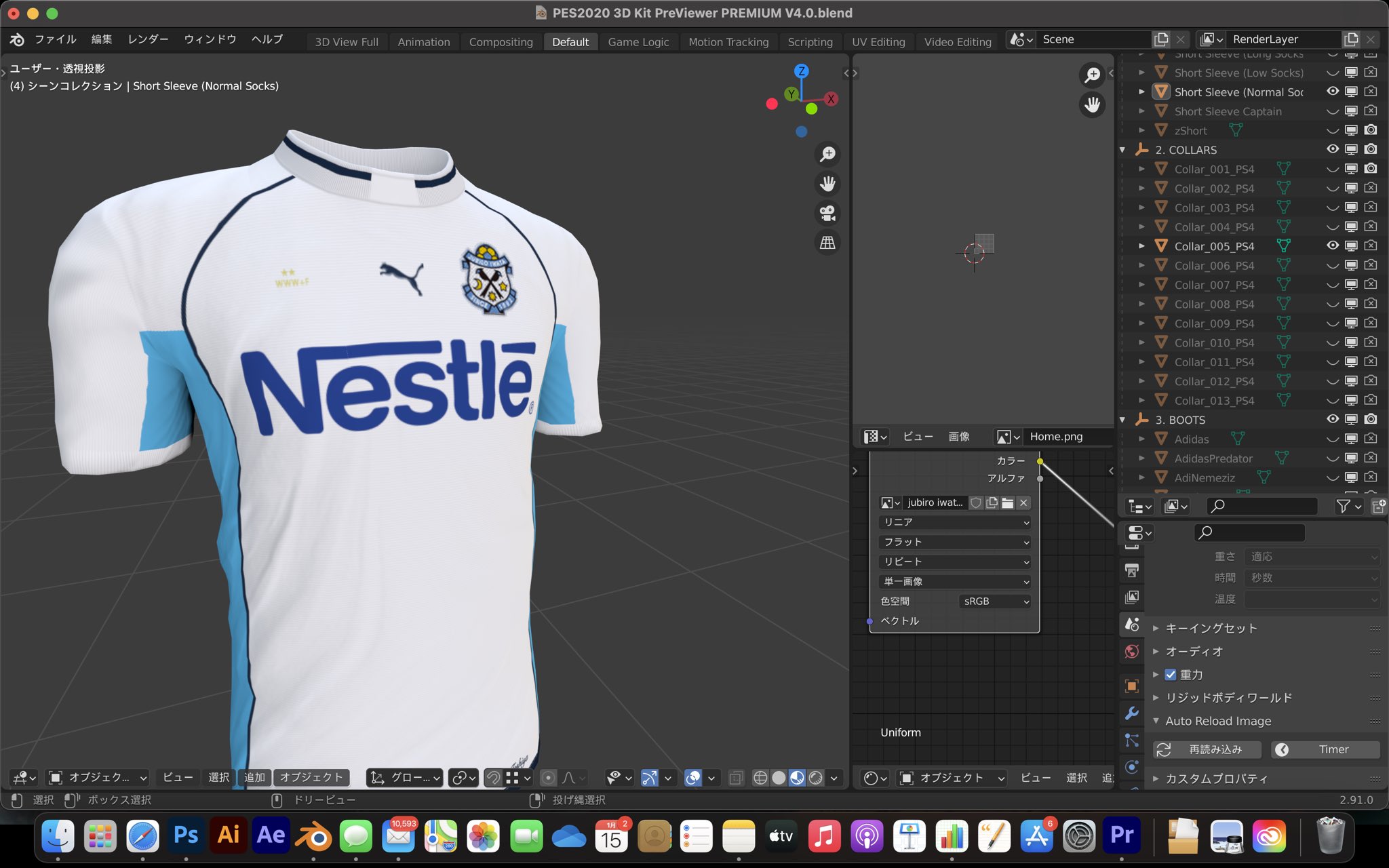Open the World properties tab
The height and width of the screenshot is (868, 1389).
(x=1131, y=652)
